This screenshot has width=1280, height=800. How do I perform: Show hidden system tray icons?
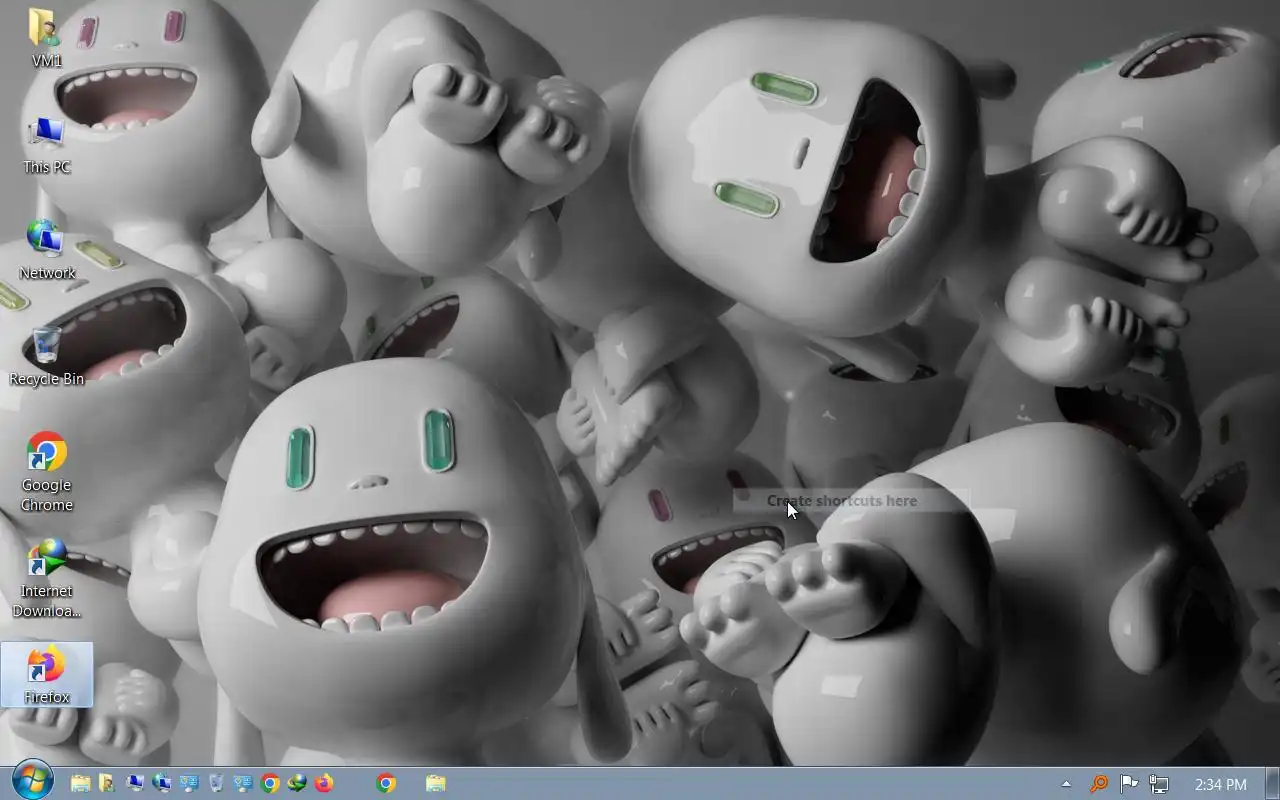coord(1066,784)
